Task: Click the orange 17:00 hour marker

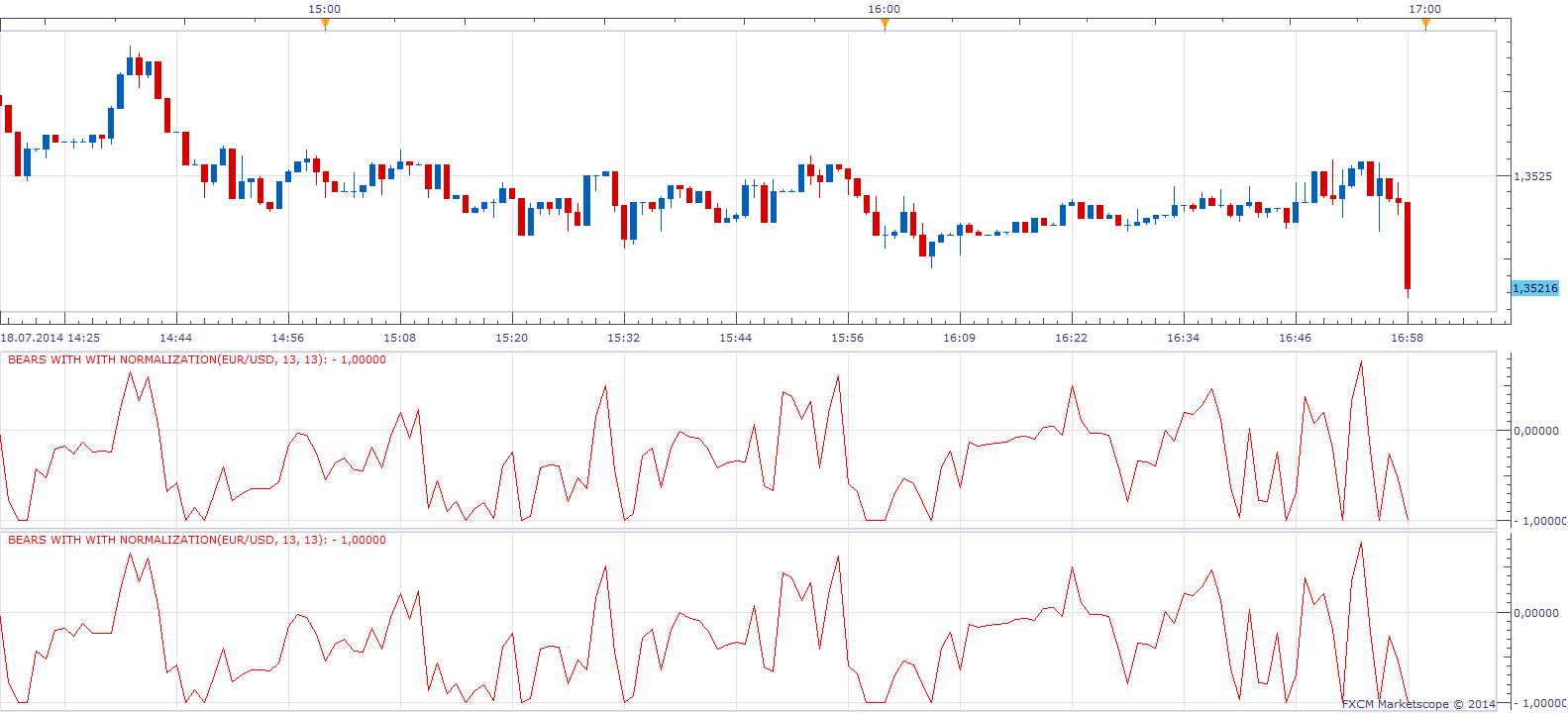Action: (x=1425, y=25)
